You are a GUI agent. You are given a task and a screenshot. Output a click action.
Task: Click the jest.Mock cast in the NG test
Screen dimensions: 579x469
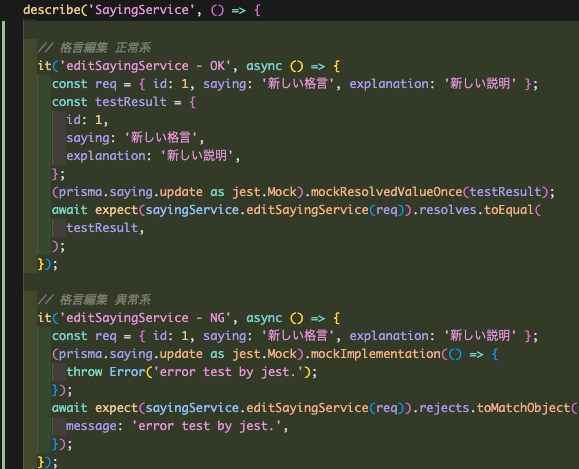tap(265, 354)
